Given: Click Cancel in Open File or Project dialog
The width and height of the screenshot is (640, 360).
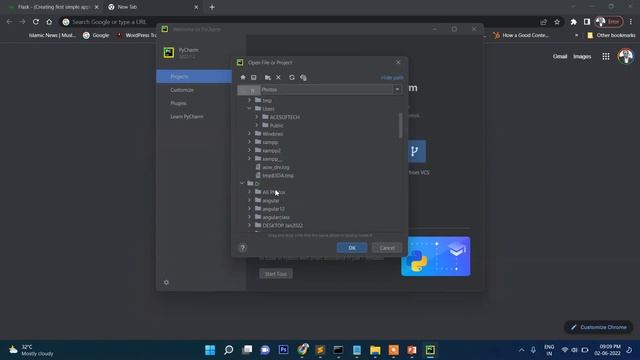Looking at the screenshot, I should tap(387, 248).
